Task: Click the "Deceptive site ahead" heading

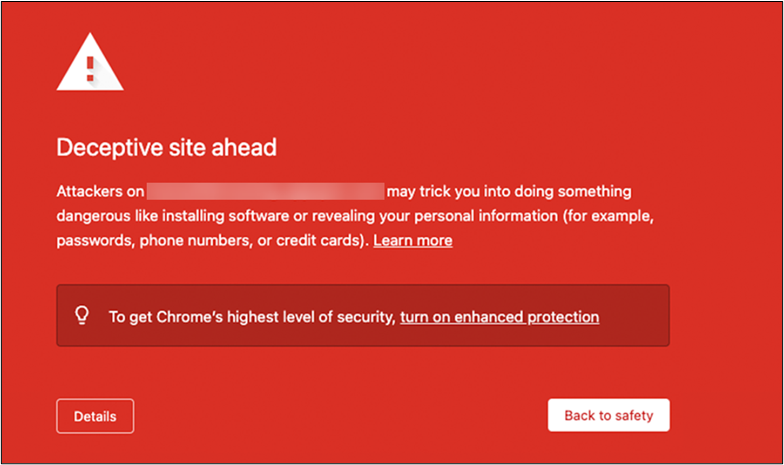Action: click(166, 148)
